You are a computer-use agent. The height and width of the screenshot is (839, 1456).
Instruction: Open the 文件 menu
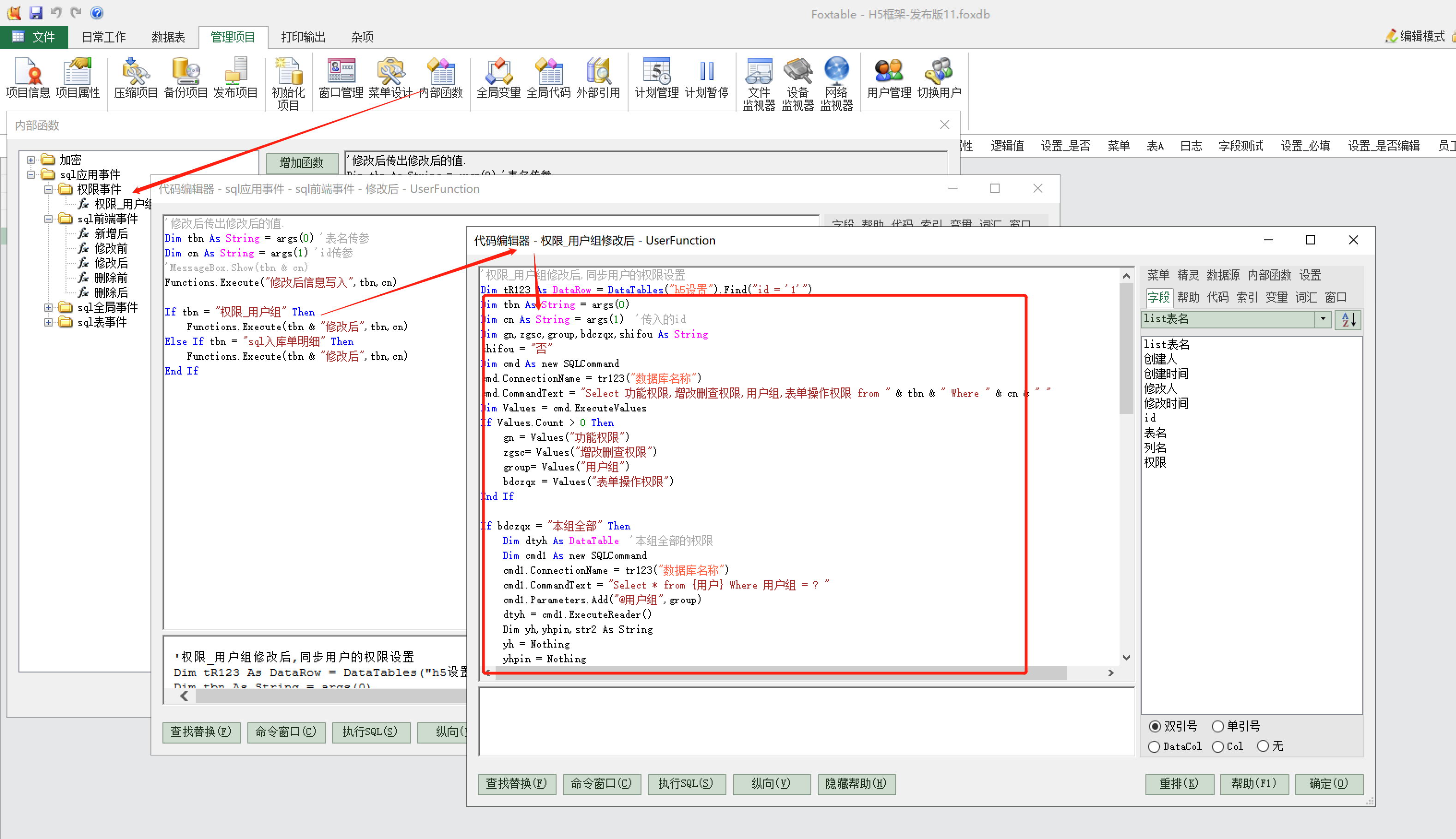pyautogui.click(x=34, y=37)
